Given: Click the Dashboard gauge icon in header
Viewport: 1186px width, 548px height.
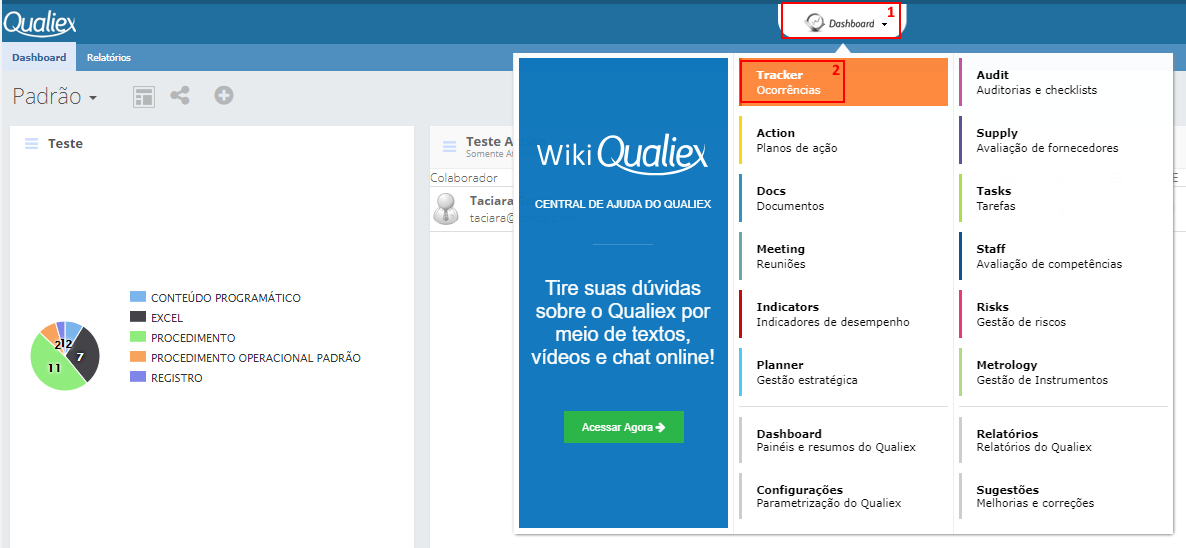Looking at the screenshot, I should pos(814,23).
